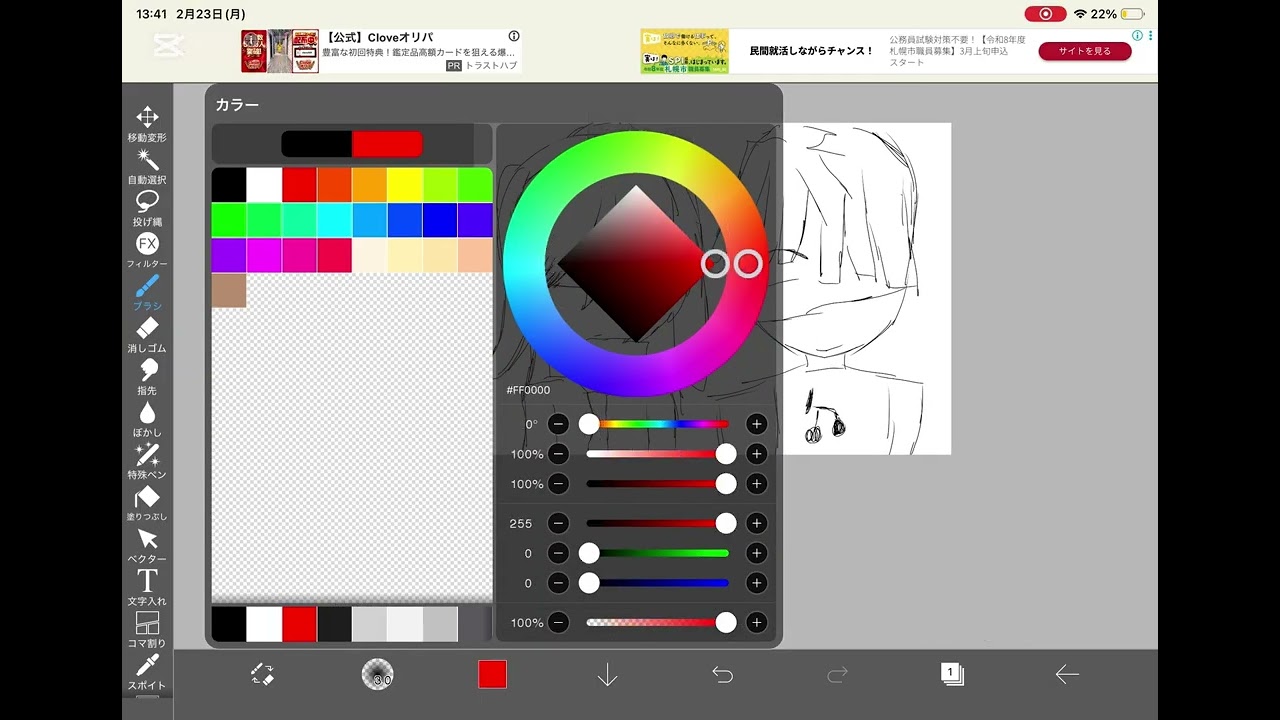
Task: Select the current red color preview
Action: click(x=388, y=144)
